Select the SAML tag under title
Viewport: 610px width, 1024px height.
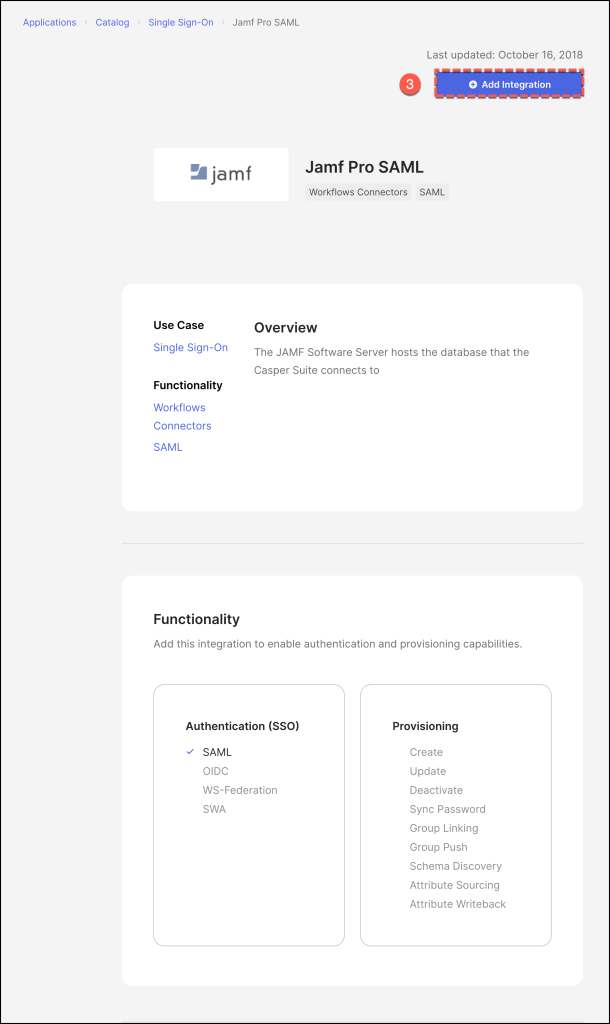click(432, 192)
